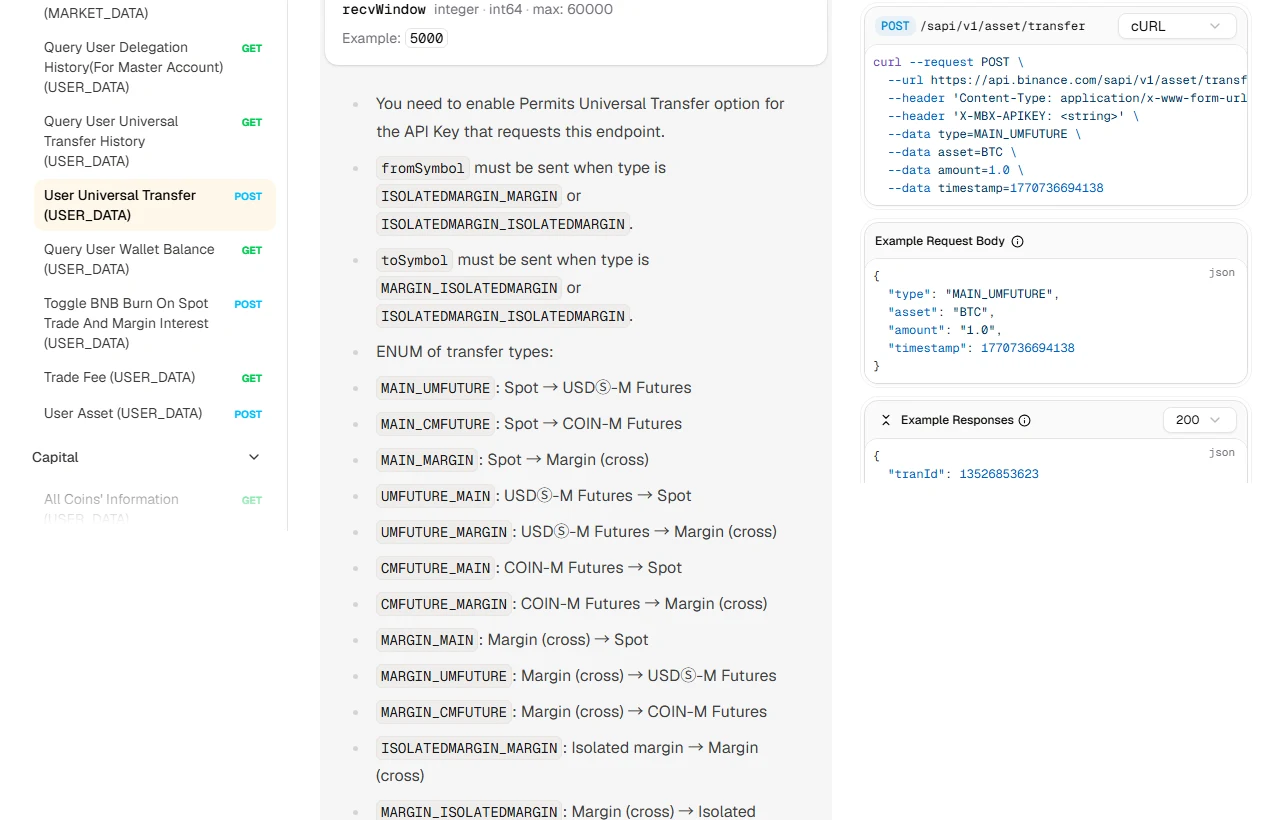
Task: Click the info icon beside Example Responses
Action: coord(1024,420)
